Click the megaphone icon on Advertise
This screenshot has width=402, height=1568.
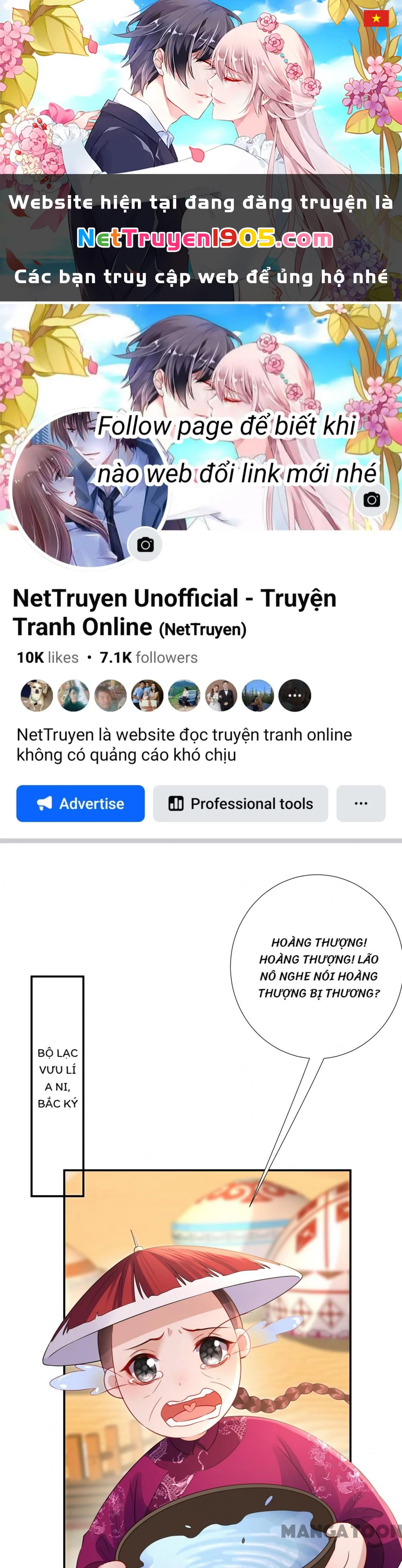[x=45, y=803]
